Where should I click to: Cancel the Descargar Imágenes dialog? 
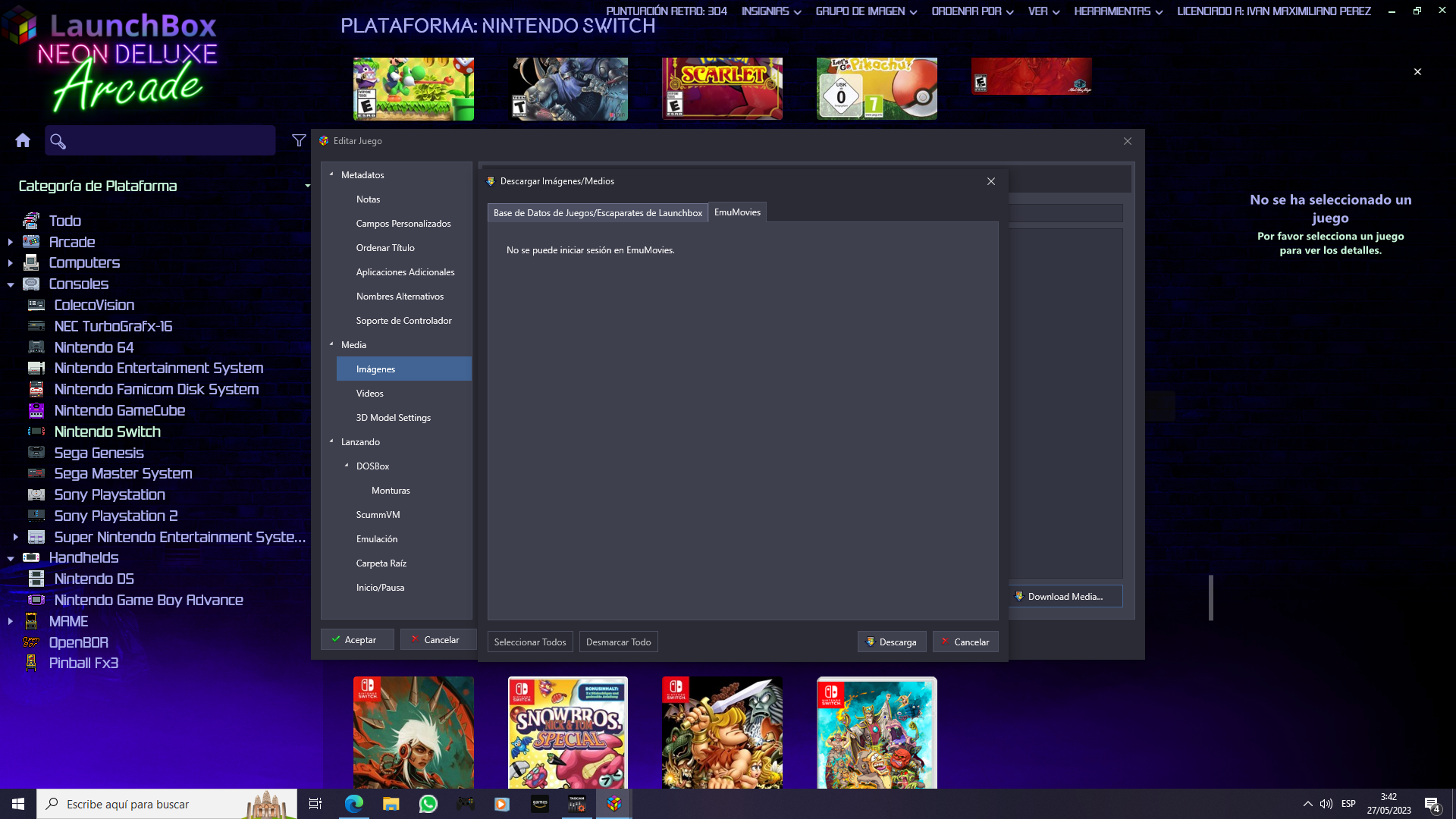pyautogui.click(x=965, y=642)
